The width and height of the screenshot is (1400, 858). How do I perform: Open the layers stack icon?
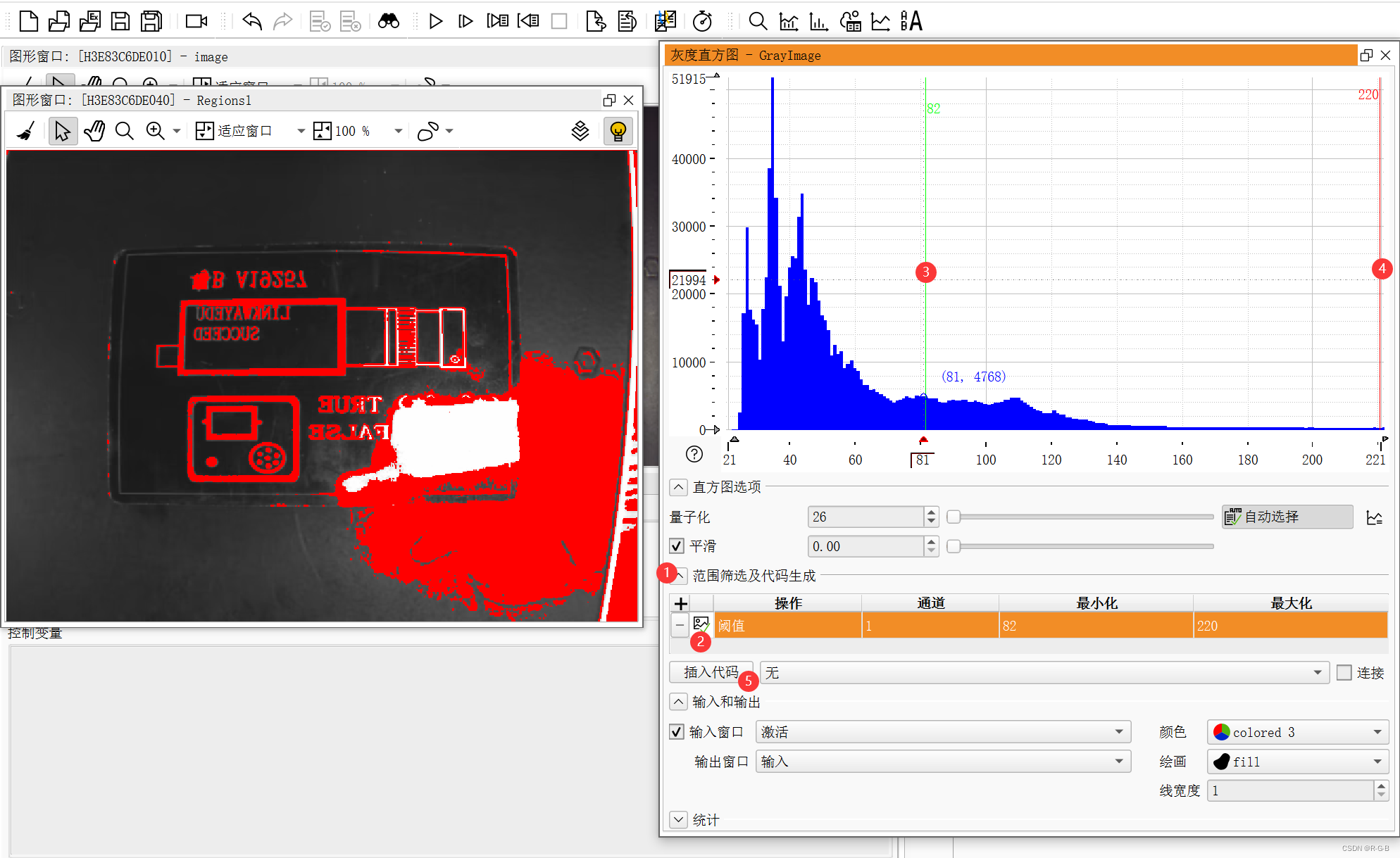pos(580,131)
